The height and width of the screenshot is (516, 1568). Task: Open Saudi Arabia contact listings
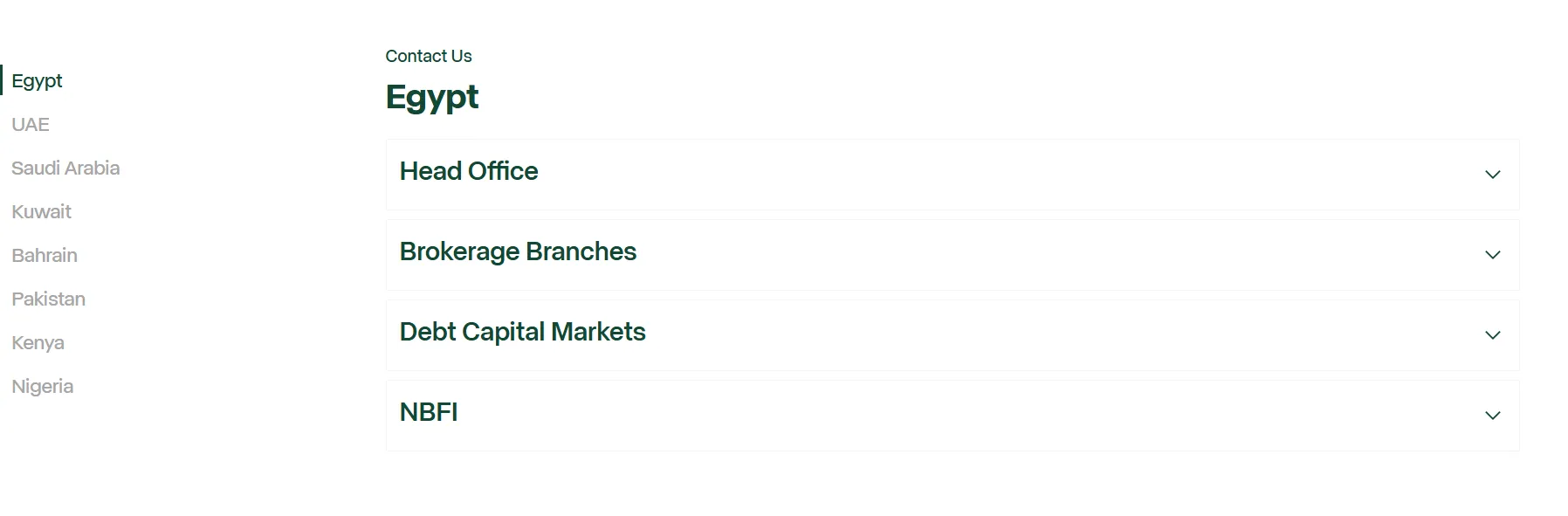(65, 169)
